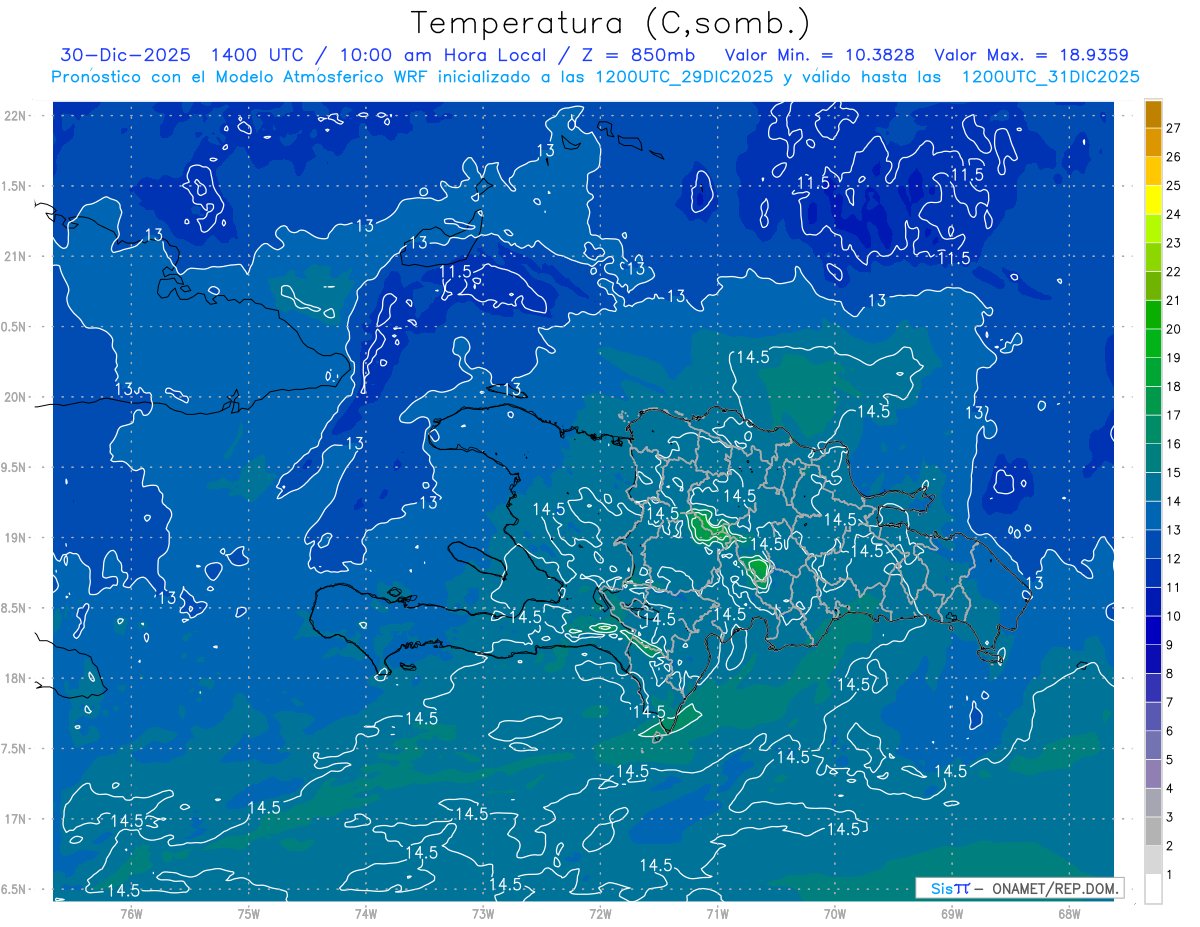Screen dimensions: 1200x927
Task: Select "Valor Min. = 10.3828" text
Action: (x=820, y=55)
